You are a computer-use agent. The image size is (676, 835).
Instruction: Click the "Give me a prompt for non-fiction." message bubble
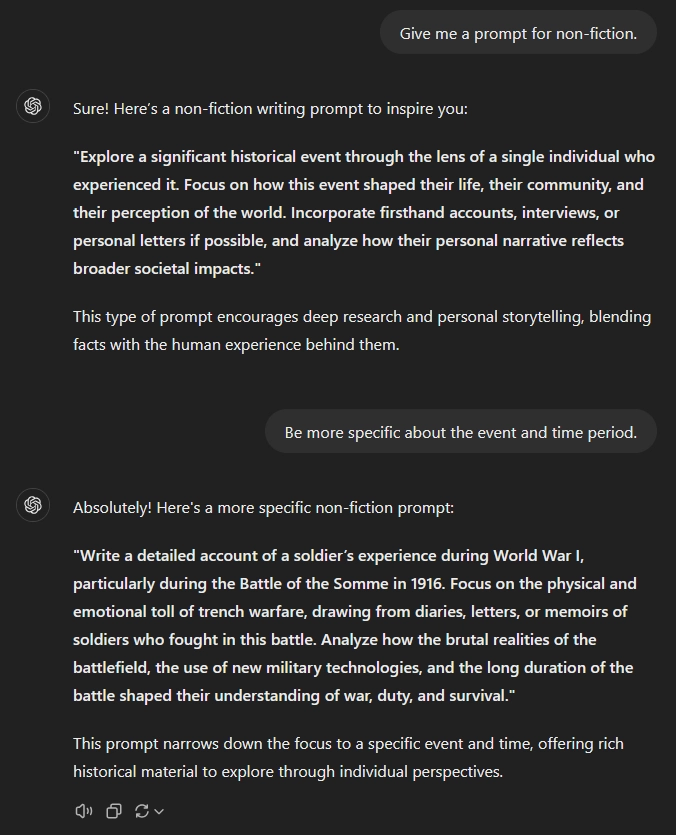tap(518, 33)
